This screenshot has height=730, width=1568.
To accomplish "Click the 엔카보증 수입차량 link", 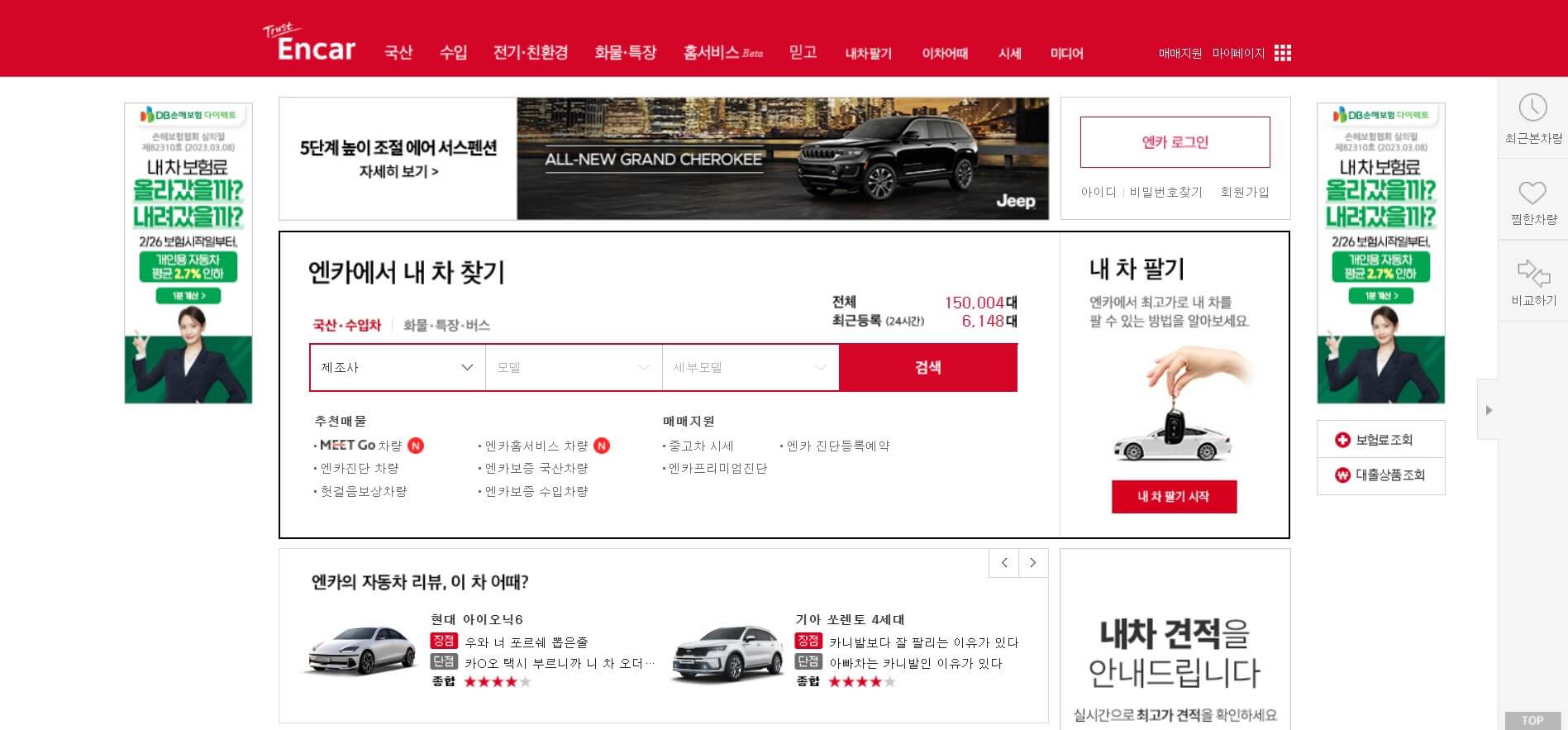I will coord(536,491).
